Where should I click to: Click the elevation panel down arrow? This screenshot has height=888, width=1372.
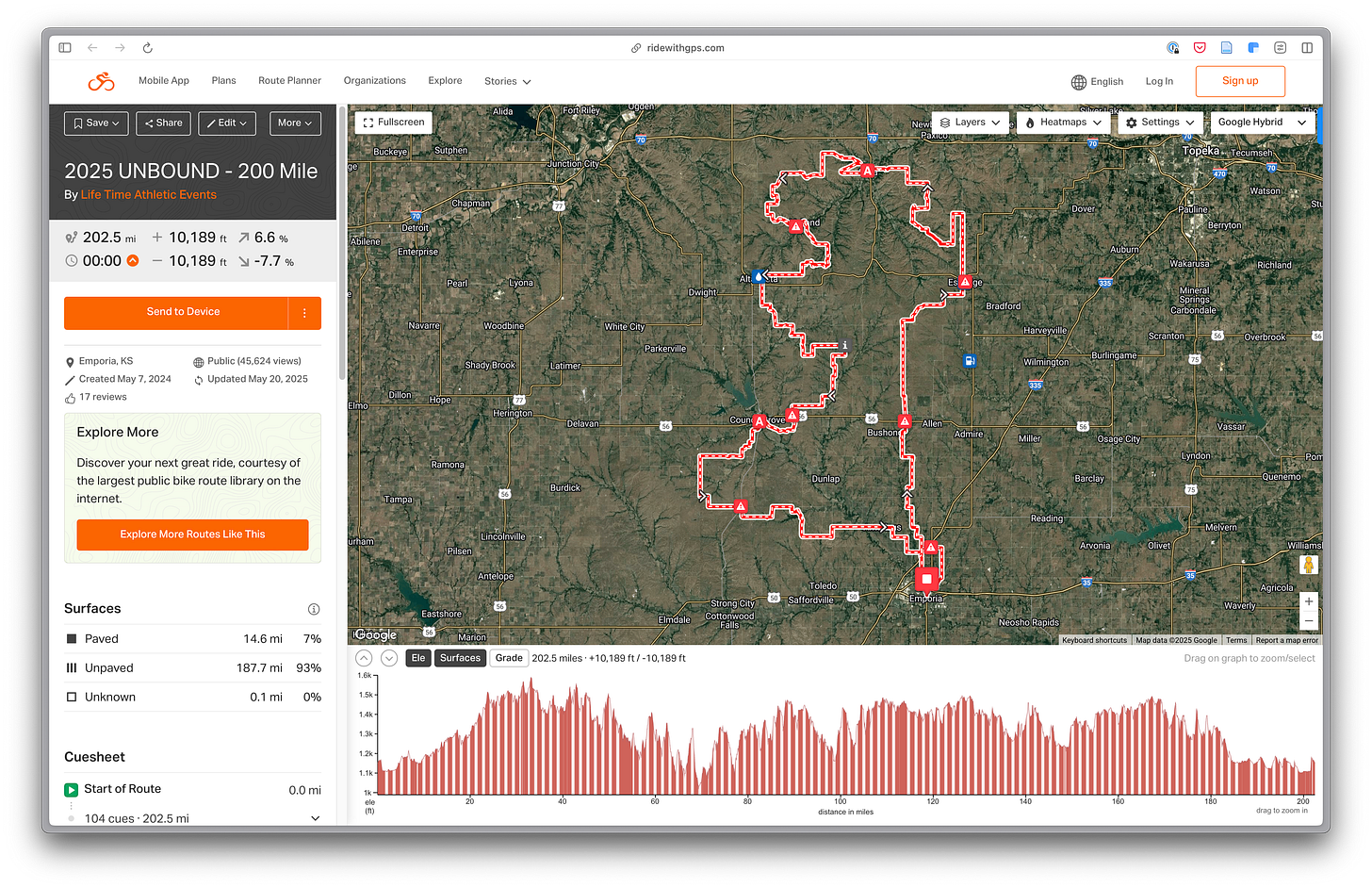(388, 658)
